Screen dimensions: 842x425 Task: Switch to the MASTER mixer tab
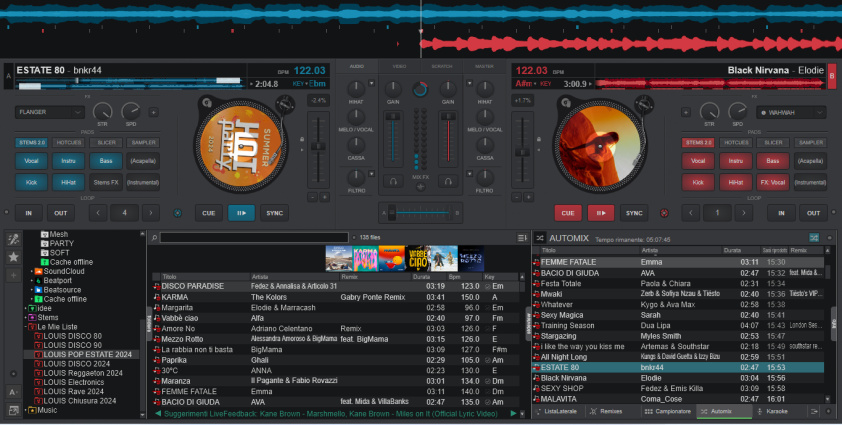(x=484, y=67)
